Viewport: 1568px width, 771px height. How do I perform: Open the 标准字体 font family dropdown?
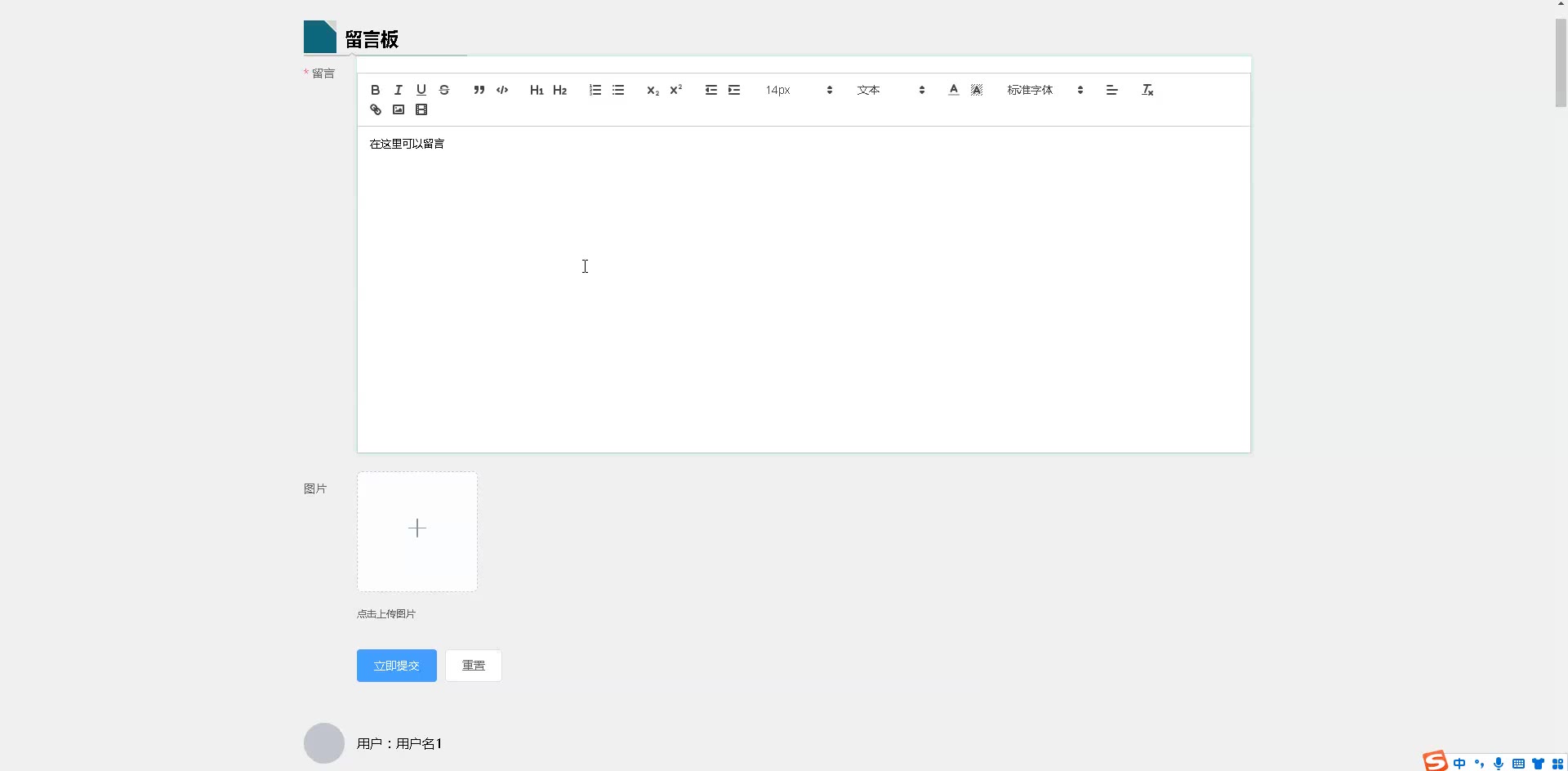1045,90
